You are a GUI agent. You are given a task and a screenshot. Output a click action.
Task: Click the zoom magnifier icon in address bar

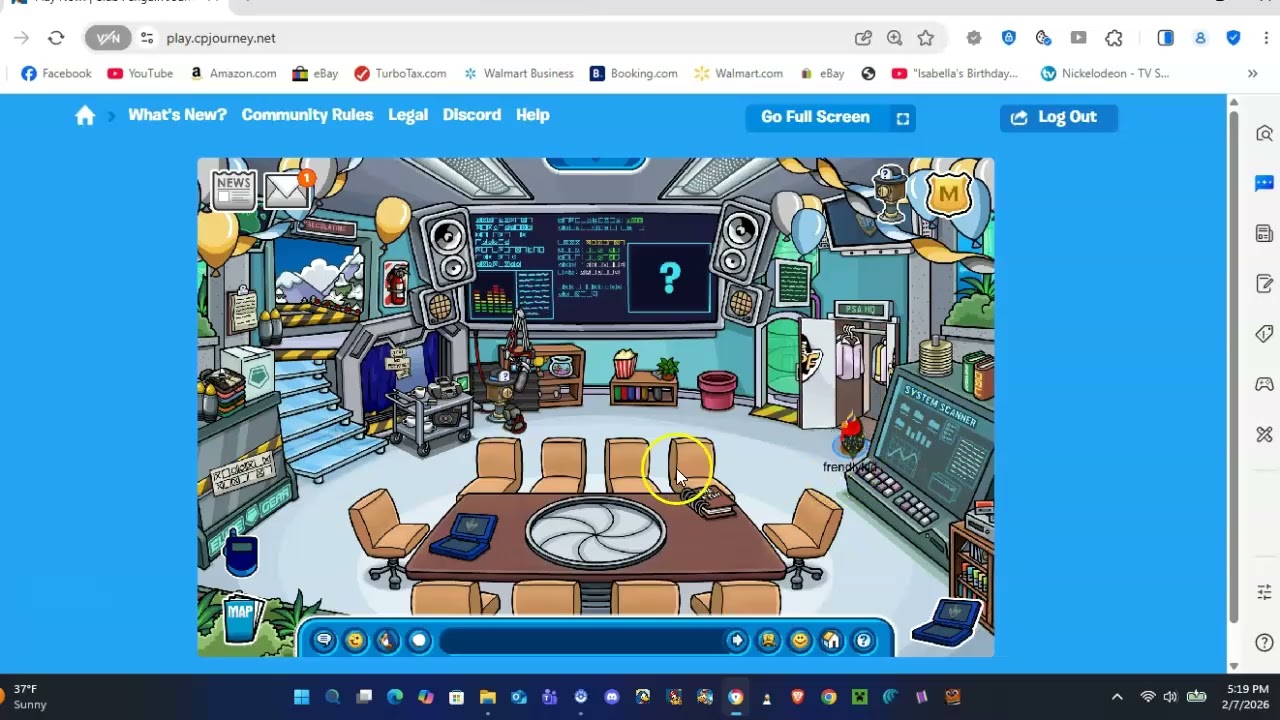[894, 38]
